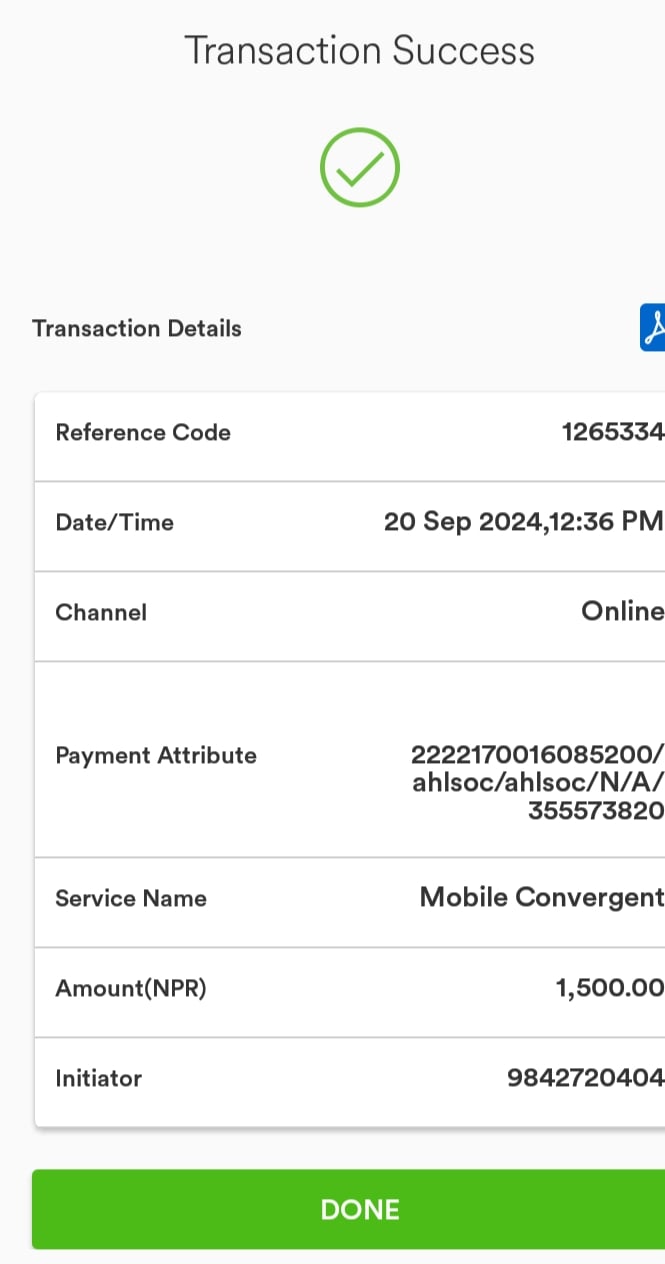Tap the Transaction Details heading
The image size is (665, 1264).
(x=137, y=328)
